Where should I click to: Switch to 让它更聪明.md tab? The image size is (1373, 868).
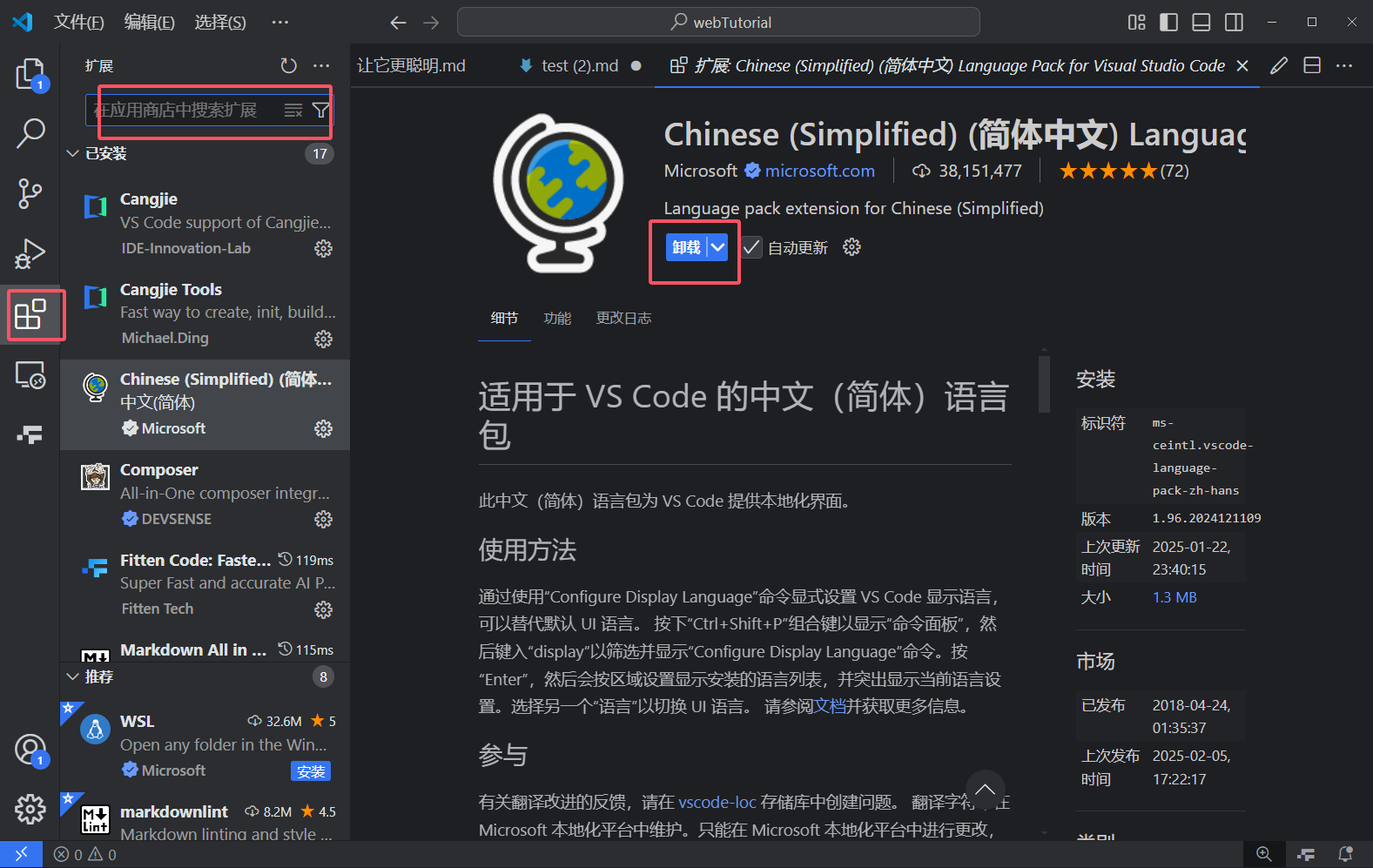(x=412, y=66)
